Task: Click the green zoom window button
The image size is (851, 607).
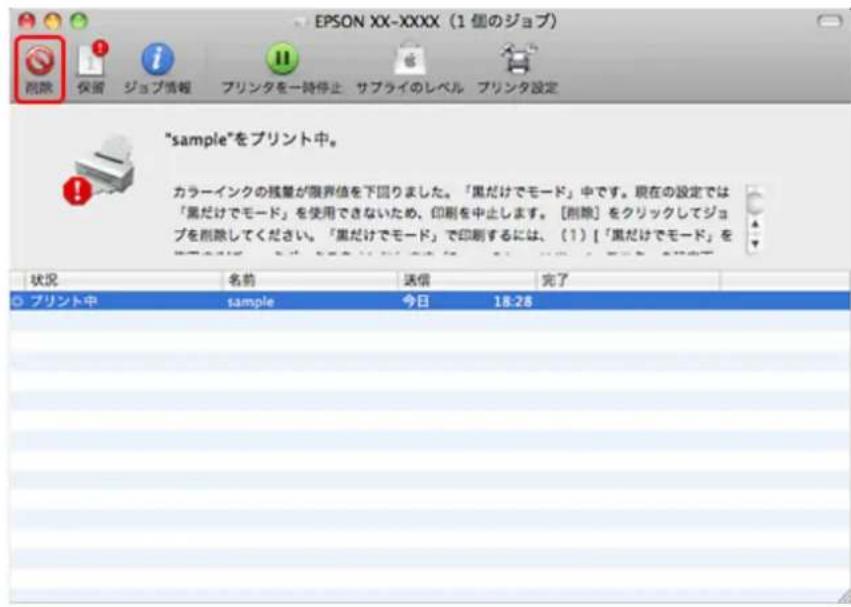Action: 77,20
